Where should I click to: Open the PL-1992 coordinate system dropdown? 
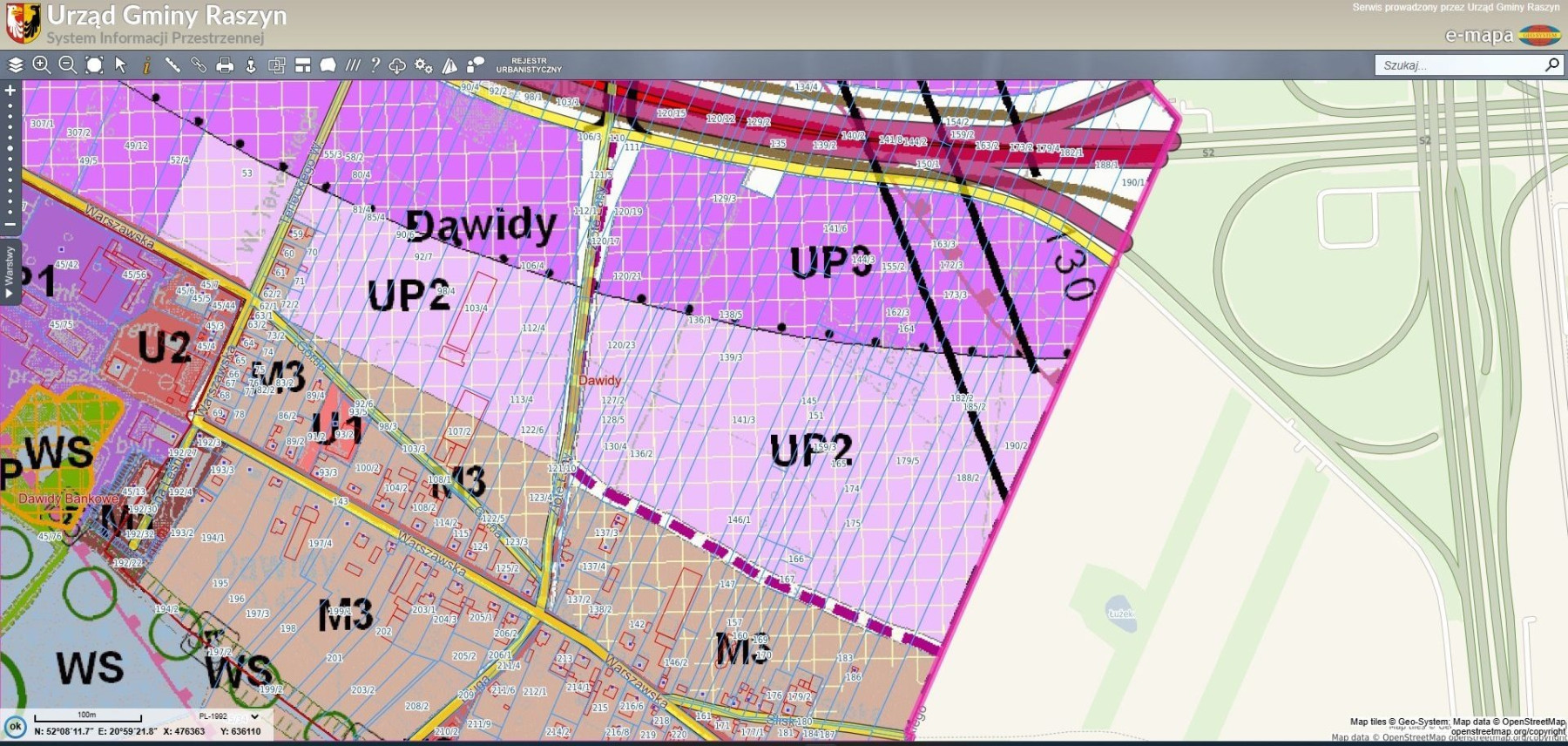point(229,716)
